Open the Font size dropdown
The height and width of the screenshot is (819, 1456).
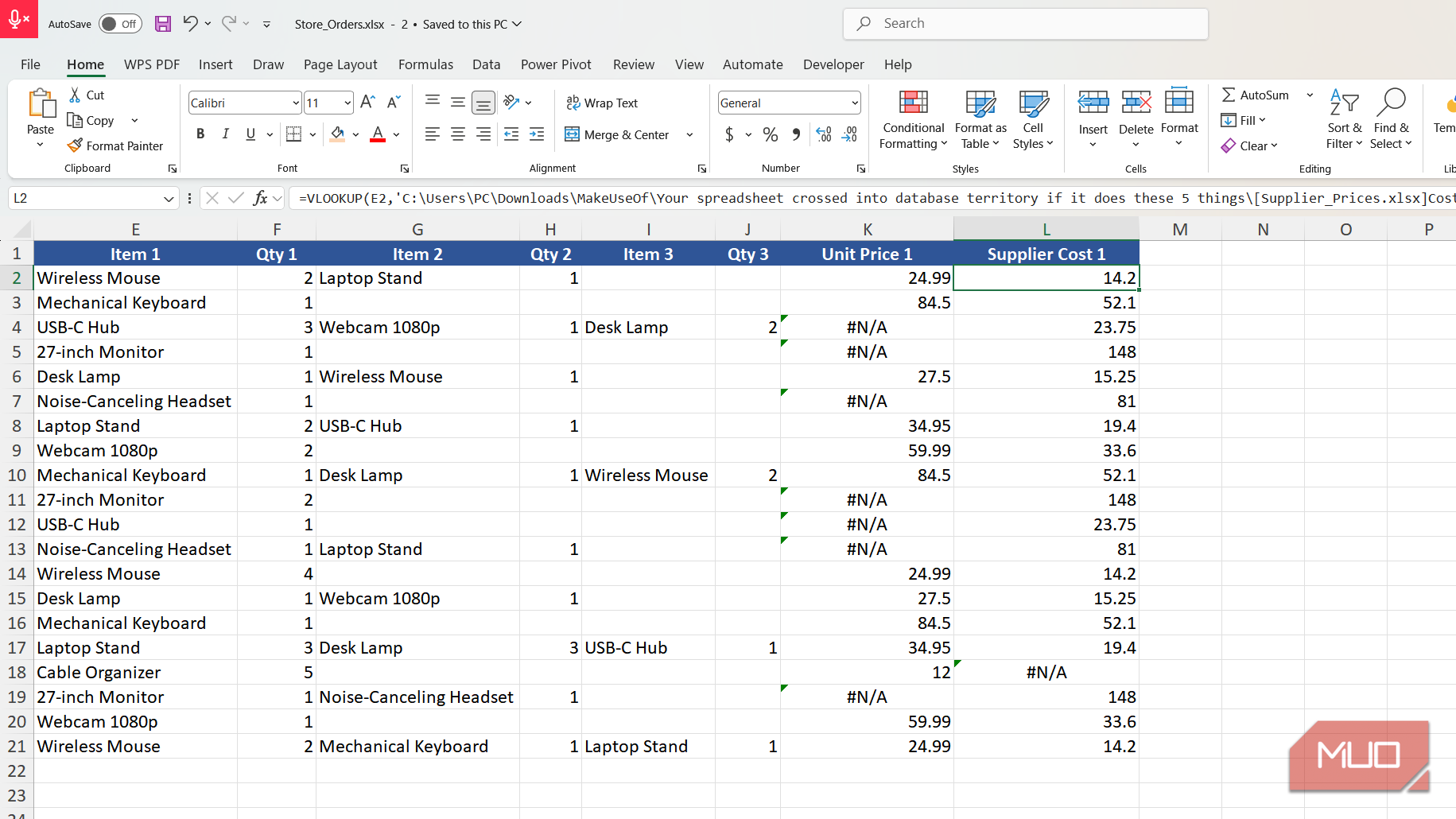point(347,103)
